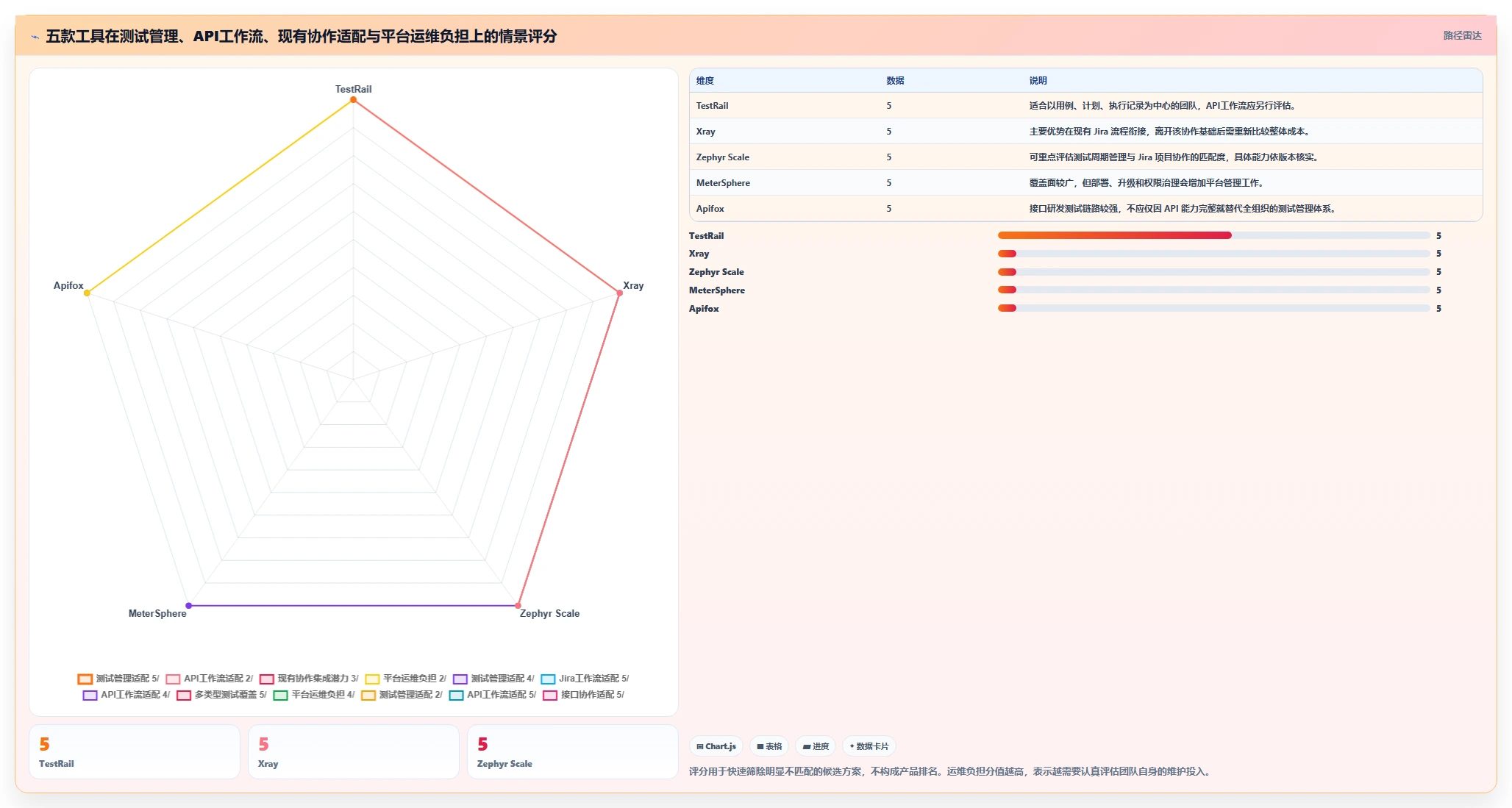Click the Xray description about Jira 流程衔接
Image resolution: width=1512 pixels, height=808 pixels.
pyautogui.click(x=1169, y=132)
